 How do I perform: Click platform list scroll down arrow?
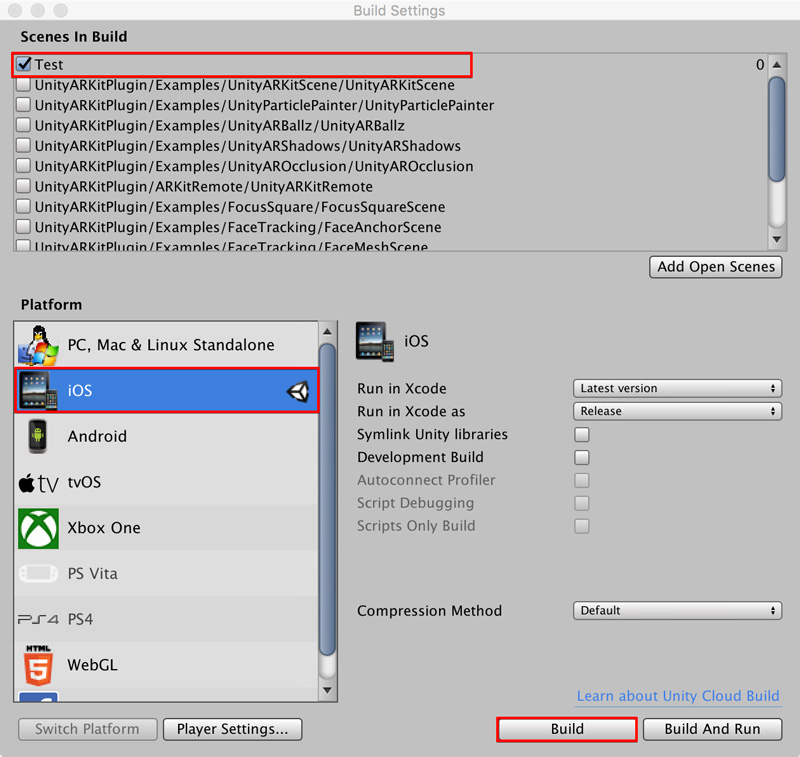(328, 690)
